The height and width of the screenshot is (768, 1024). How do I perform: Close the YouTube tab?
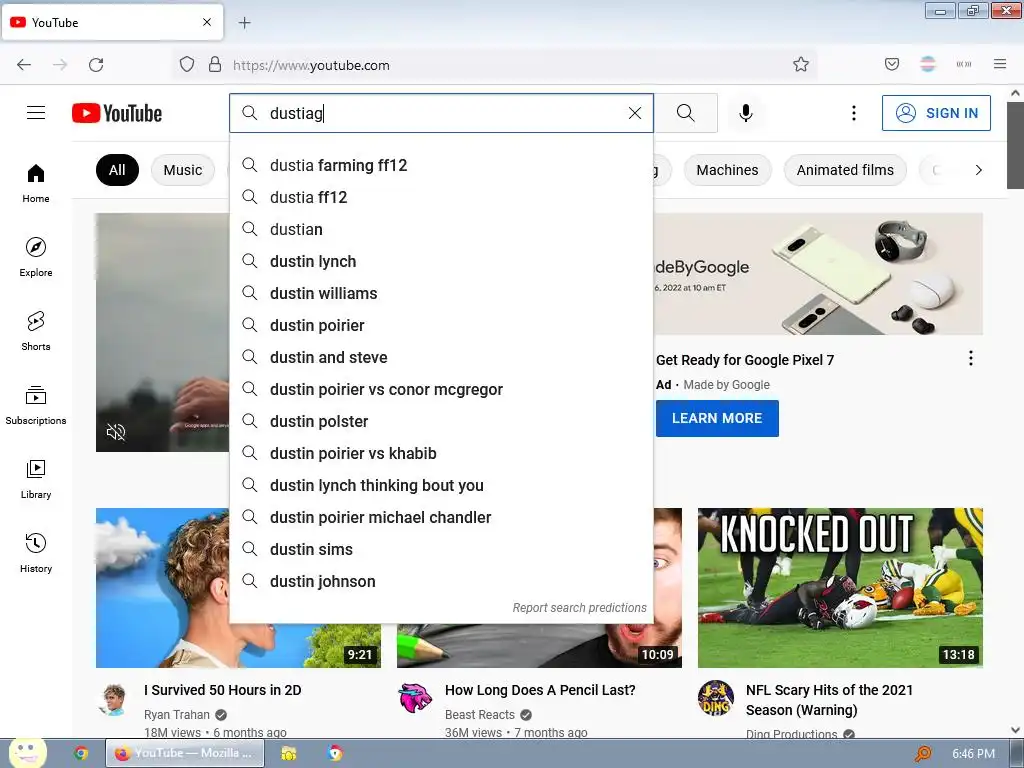(x=207, y=22)
